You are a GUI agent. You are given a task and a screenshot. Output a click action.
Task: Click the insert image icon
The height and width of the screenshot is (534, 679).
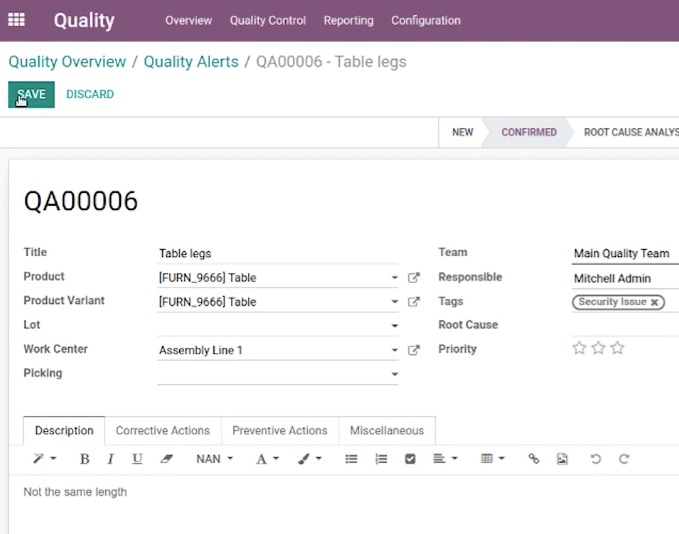pyautogui.click(x=562, y=459)
